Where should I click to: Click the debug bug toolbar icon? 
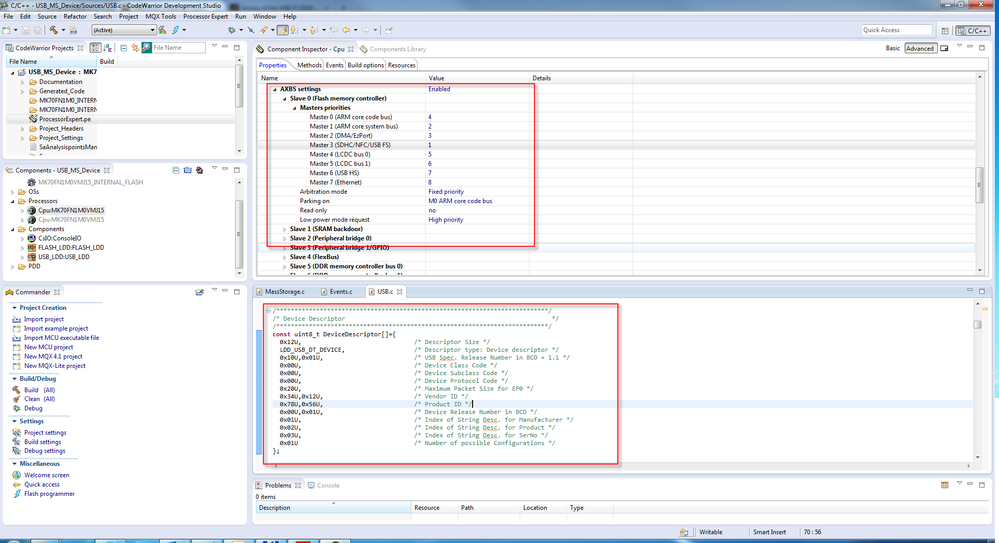(232, 30)
